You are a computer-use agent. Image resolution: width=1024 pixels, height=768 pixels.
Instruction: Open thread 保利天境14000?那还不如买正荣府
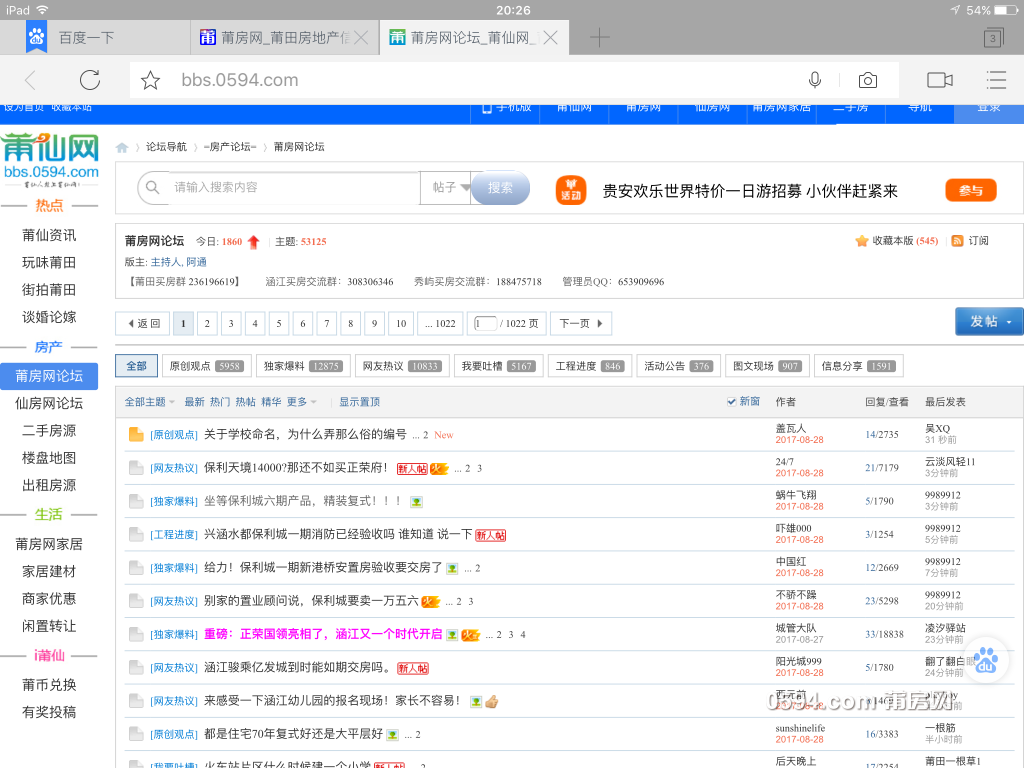[x=296, y=468]
